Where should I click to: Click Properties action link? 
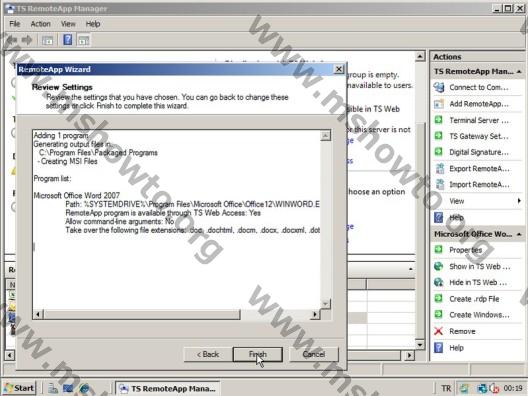465,250
